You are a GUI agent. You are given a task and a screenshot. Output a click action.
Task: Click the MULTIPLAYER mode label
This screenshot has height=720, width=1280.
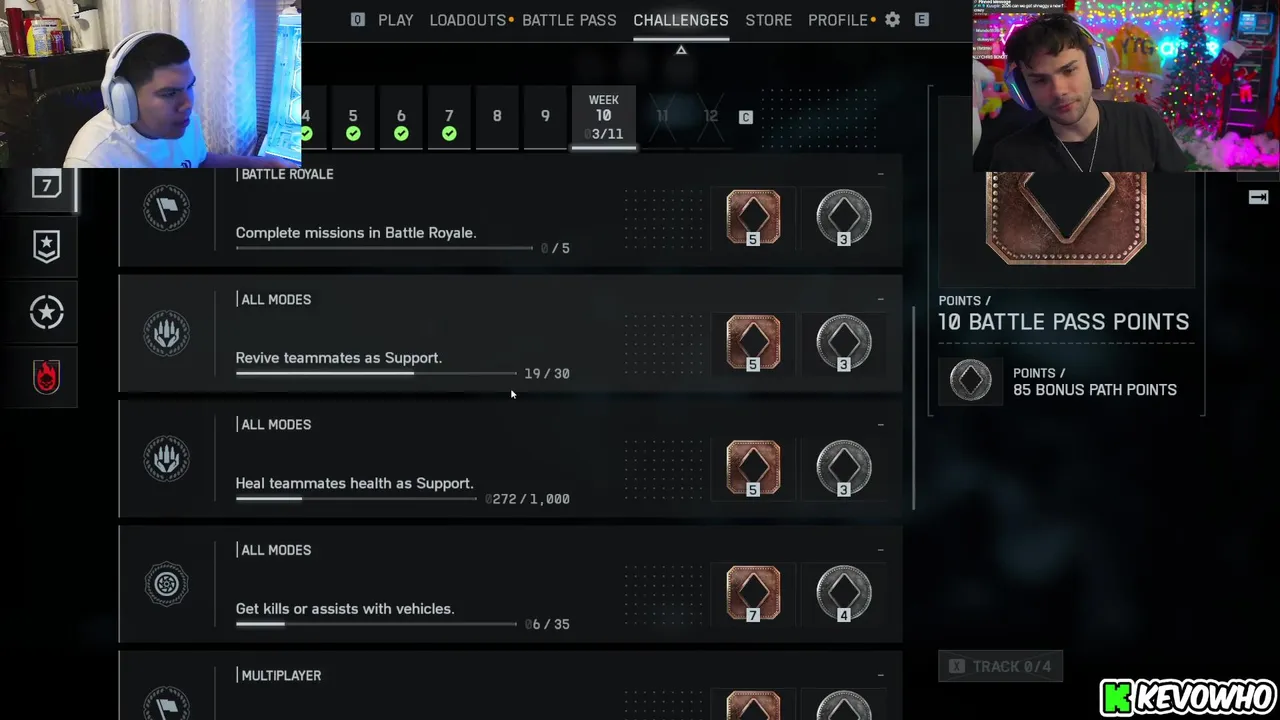click(x=281, y=676)
